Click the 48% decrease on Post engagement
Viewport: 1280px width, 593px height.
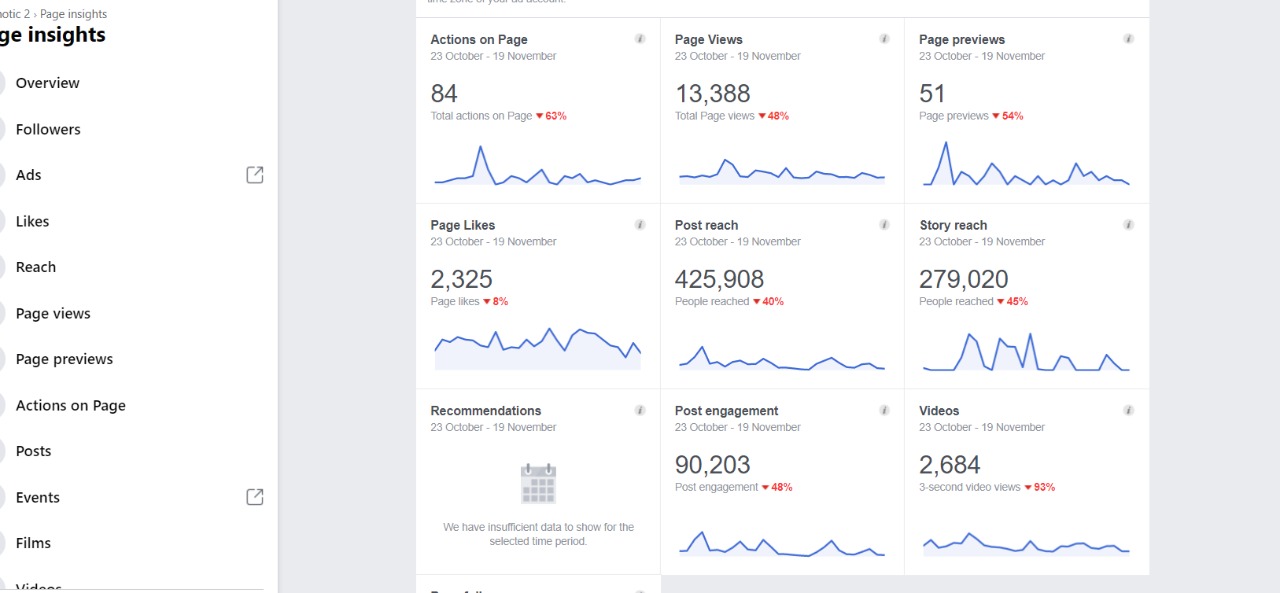(777, 487)
